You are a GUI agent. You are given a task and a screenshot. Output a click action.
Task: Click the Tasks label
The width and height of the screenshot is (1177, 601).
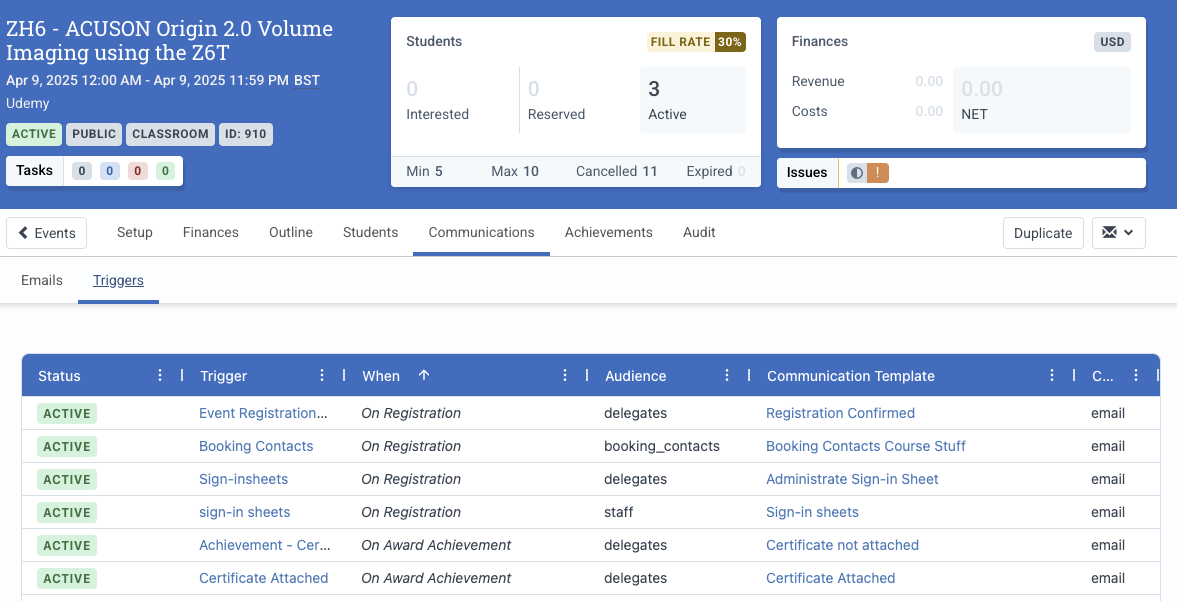[35, 170]
